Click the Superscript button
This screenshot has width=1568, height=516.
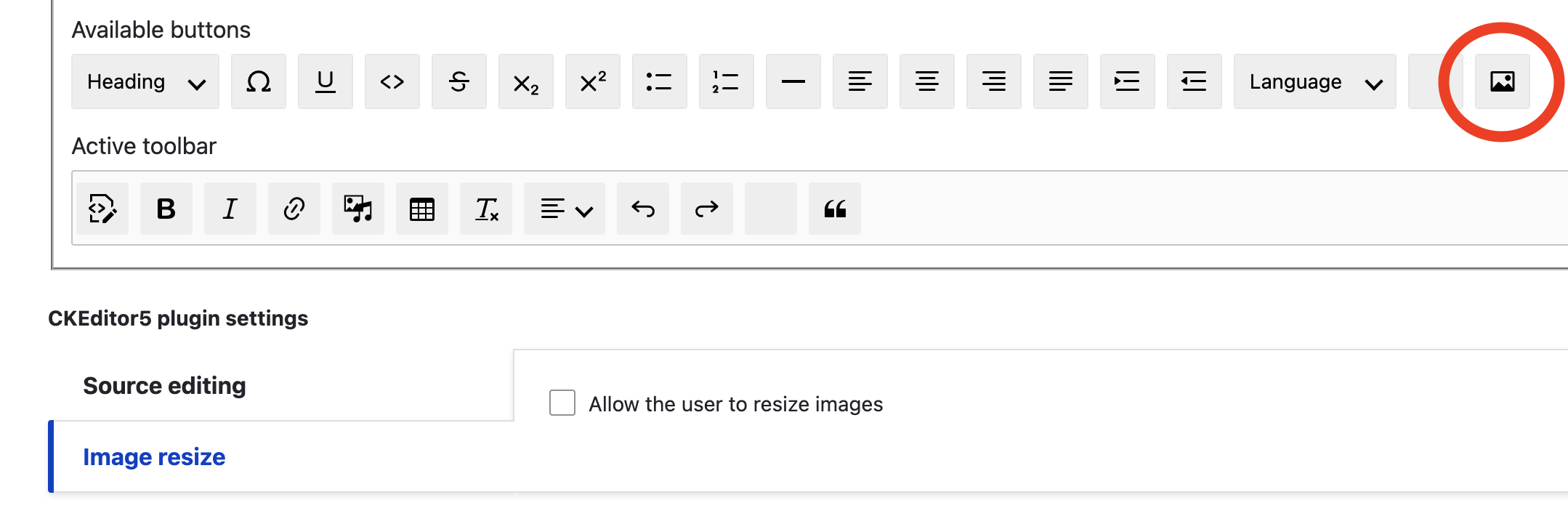(592, 81)
